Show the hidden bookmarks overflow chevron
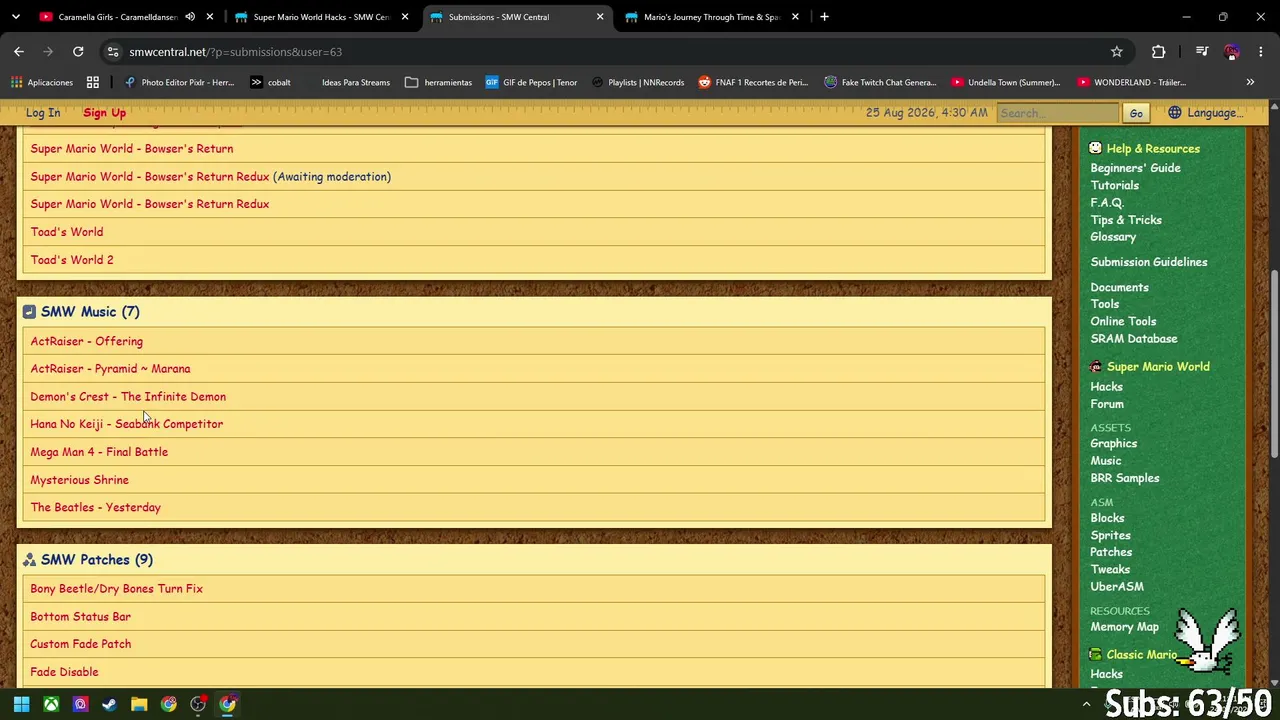 click(x=1250, y=82)
